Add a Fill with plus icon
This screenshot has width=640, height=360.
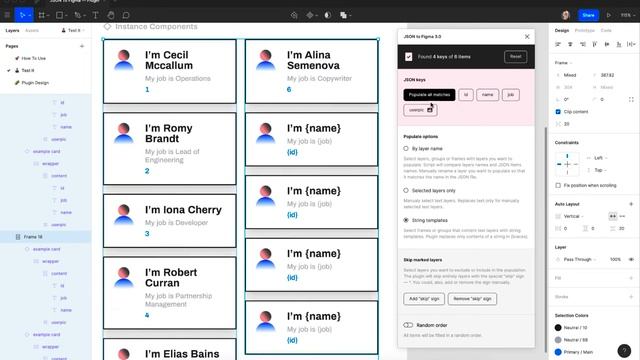[631, 278]
